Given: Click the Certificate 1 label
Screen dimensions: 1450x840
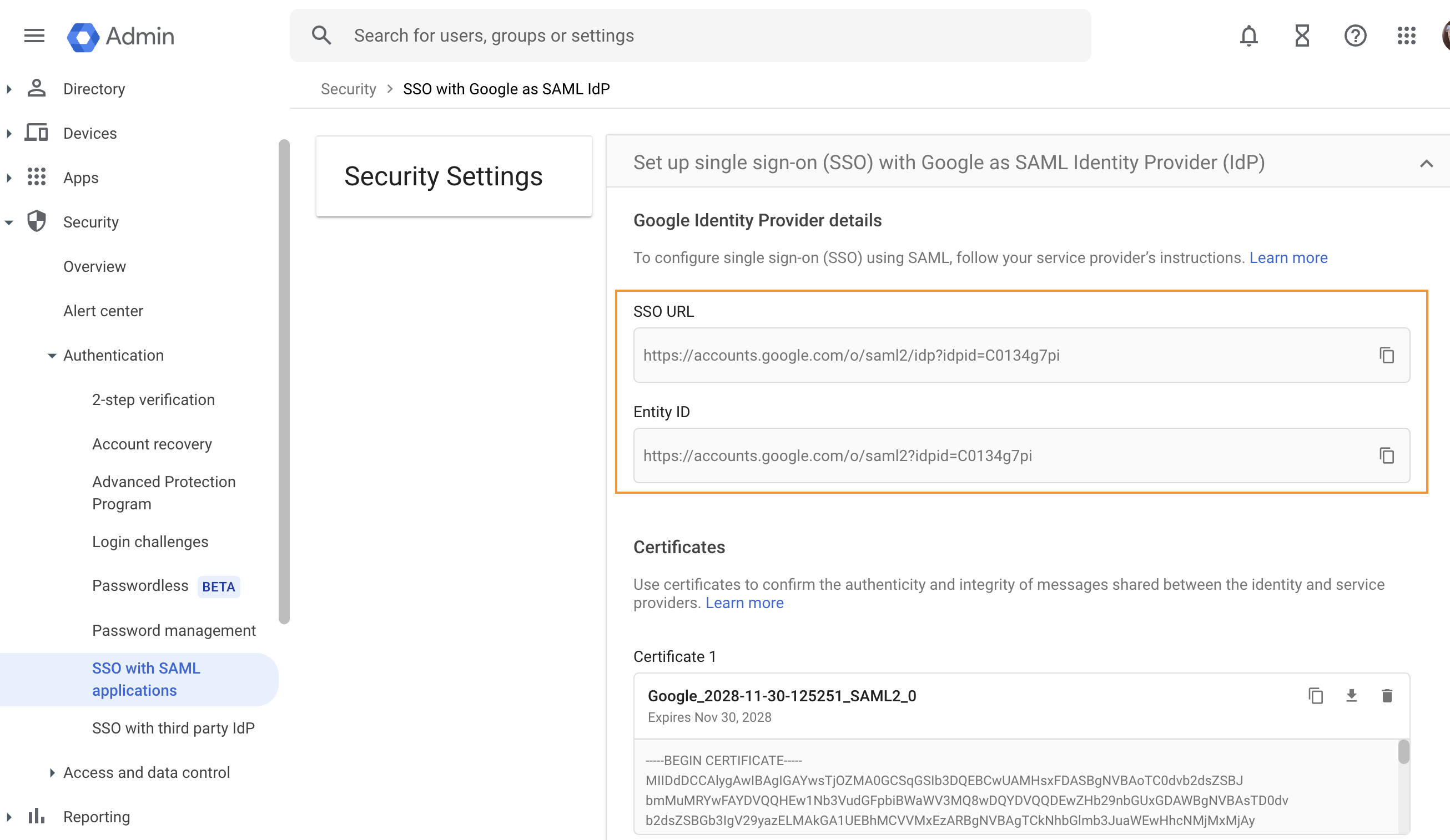Looking at the screenshot, I should pyautogui.click(x=674, y=656).
